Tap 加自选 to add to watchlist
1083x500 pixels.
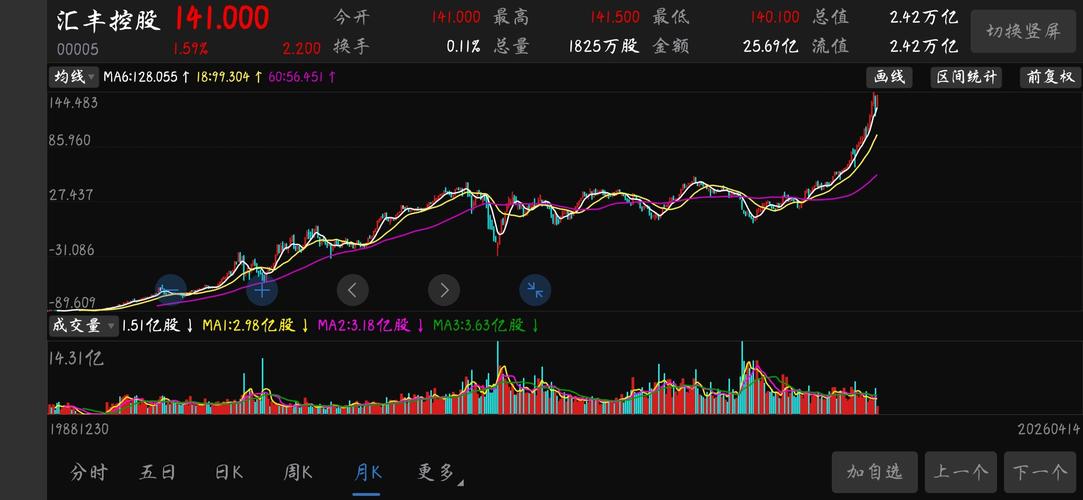(x=874, y=472)
